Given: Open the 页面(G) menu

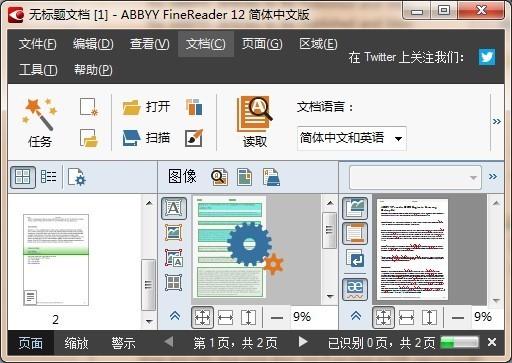Looking at the screenshot, I should pyautogui.click(x=262, y=44).
